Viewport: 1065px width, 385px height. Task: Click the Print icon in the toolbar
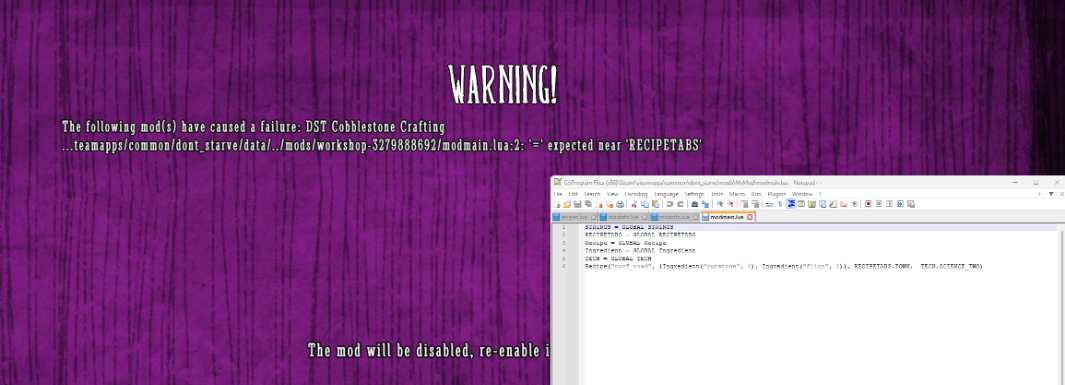[x=620, y=204]
